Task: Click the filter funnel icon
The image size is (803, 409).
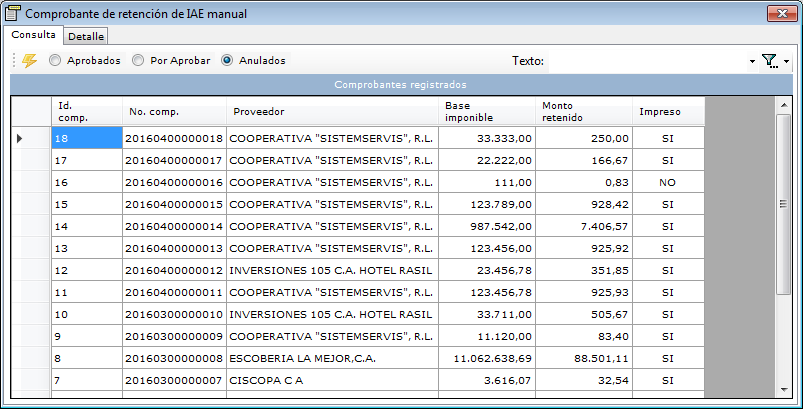Action: pos(769,61)
